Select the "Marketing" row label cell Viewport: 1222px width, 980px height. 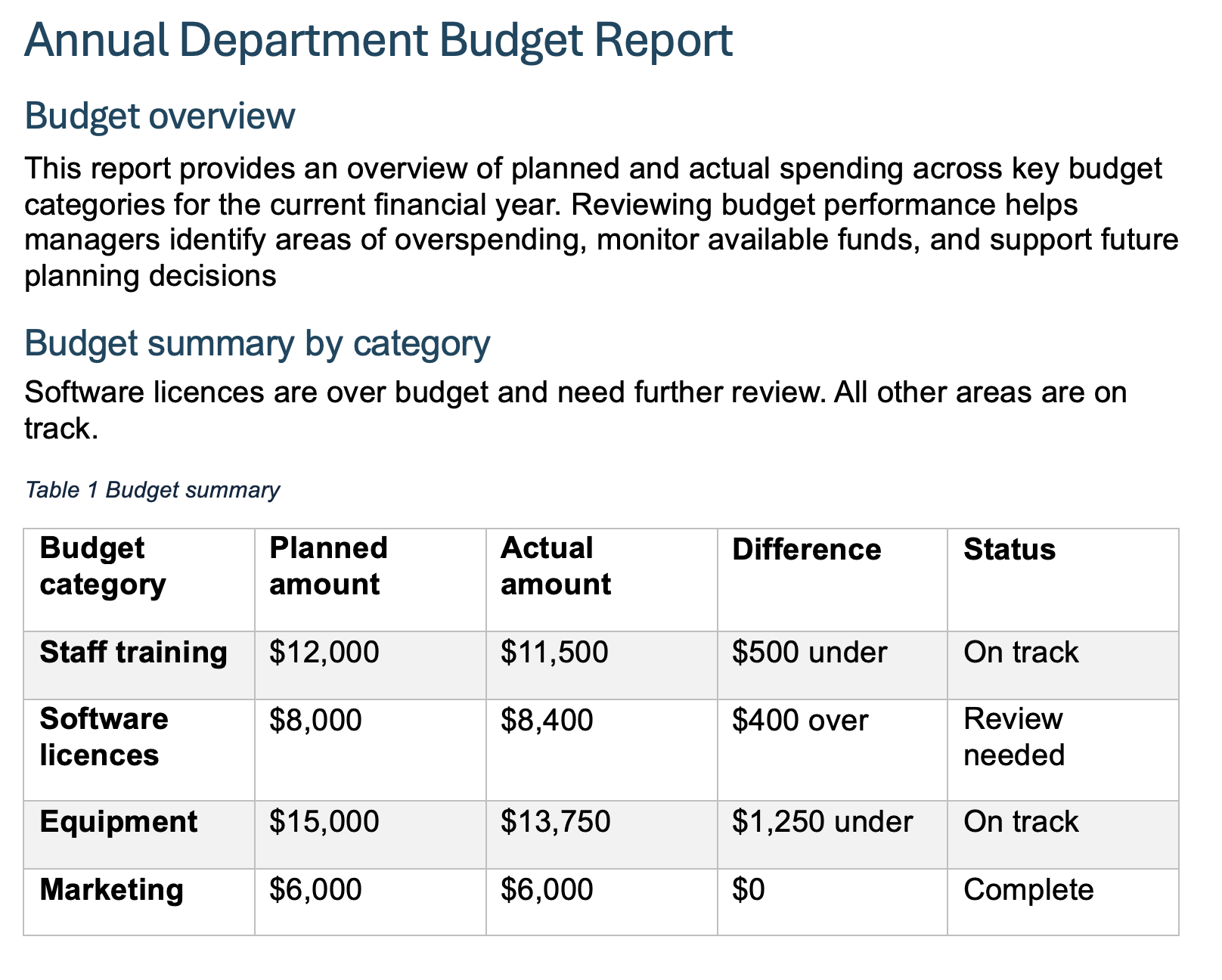tap(139, 902)
